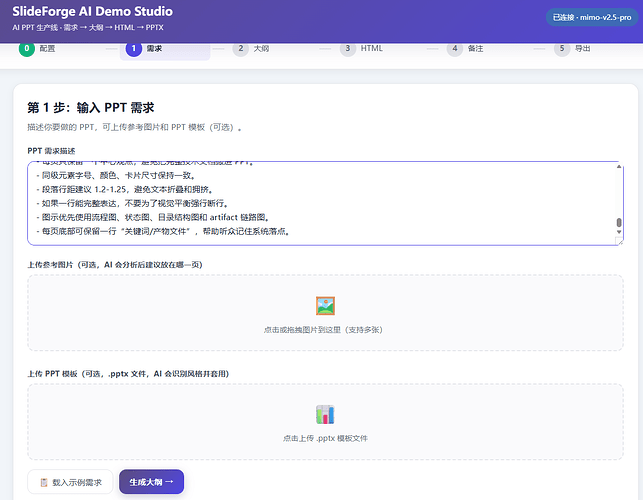643x500 pixels.
Task: Click the line about 同级元素字号、颜色
Action: point(116,176)
